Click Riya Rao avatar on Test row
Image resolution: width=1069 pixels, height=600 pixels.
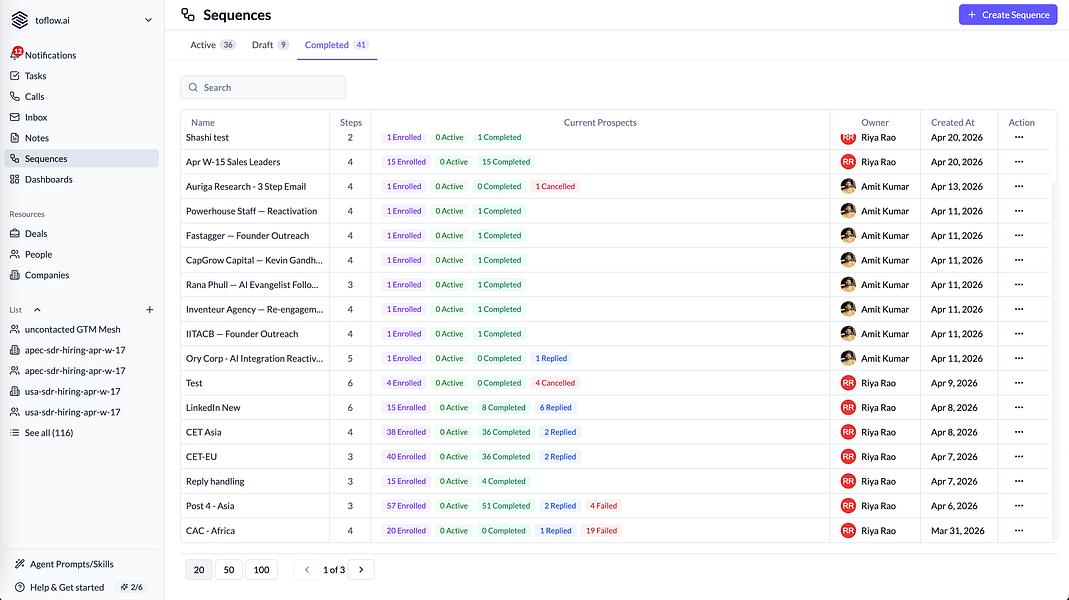pos(848,383)
